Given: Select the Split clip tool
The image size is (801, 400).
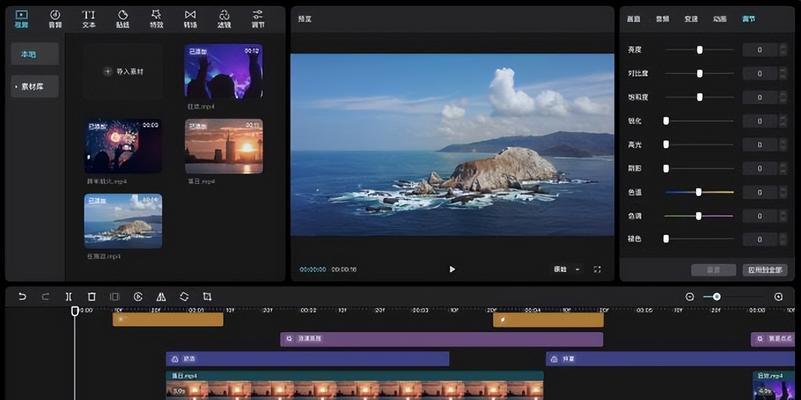Looking at the screenshot, I should click(x=68, y=296).
